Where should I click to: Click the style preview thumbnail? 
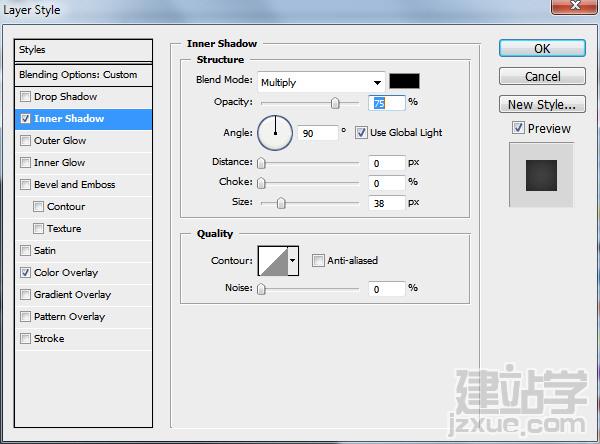541,175
